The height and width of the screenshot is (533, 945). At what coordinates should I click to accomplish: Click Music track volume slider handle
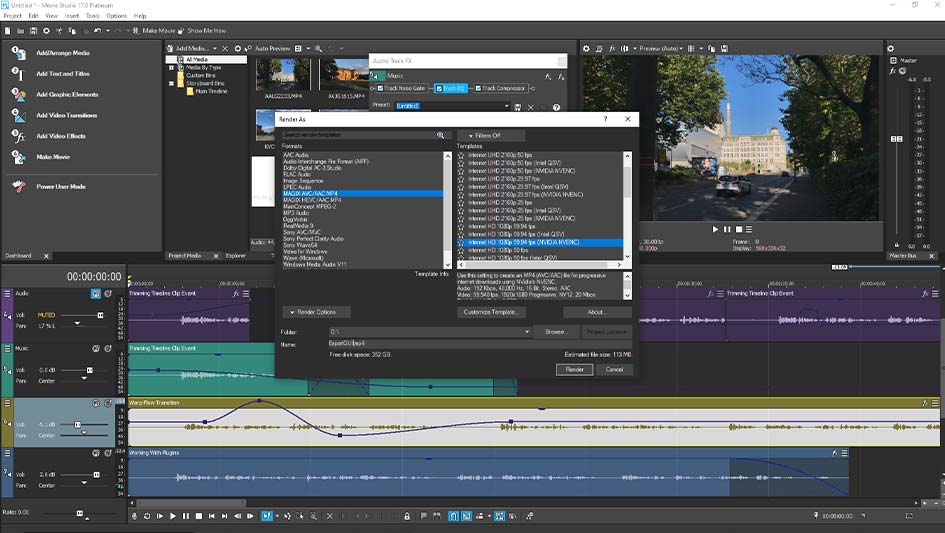click(90, 370)
